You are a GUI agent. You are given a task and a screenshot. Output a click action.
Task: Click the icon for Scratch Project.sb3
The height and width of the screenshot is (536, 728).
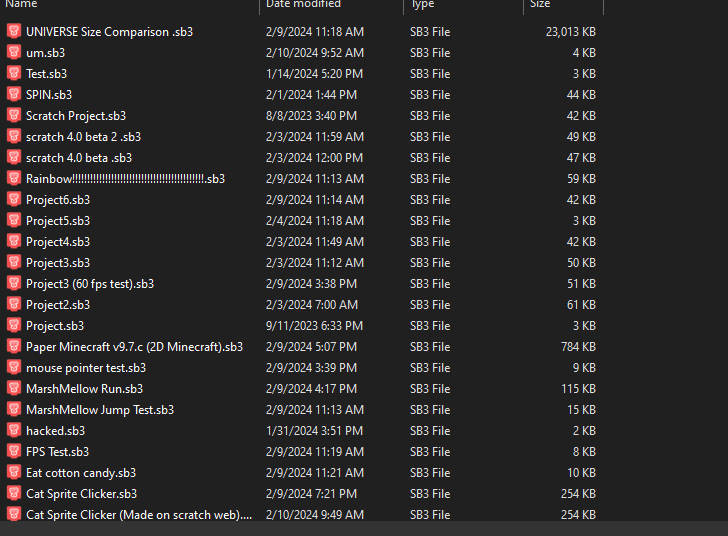[14, 115]
